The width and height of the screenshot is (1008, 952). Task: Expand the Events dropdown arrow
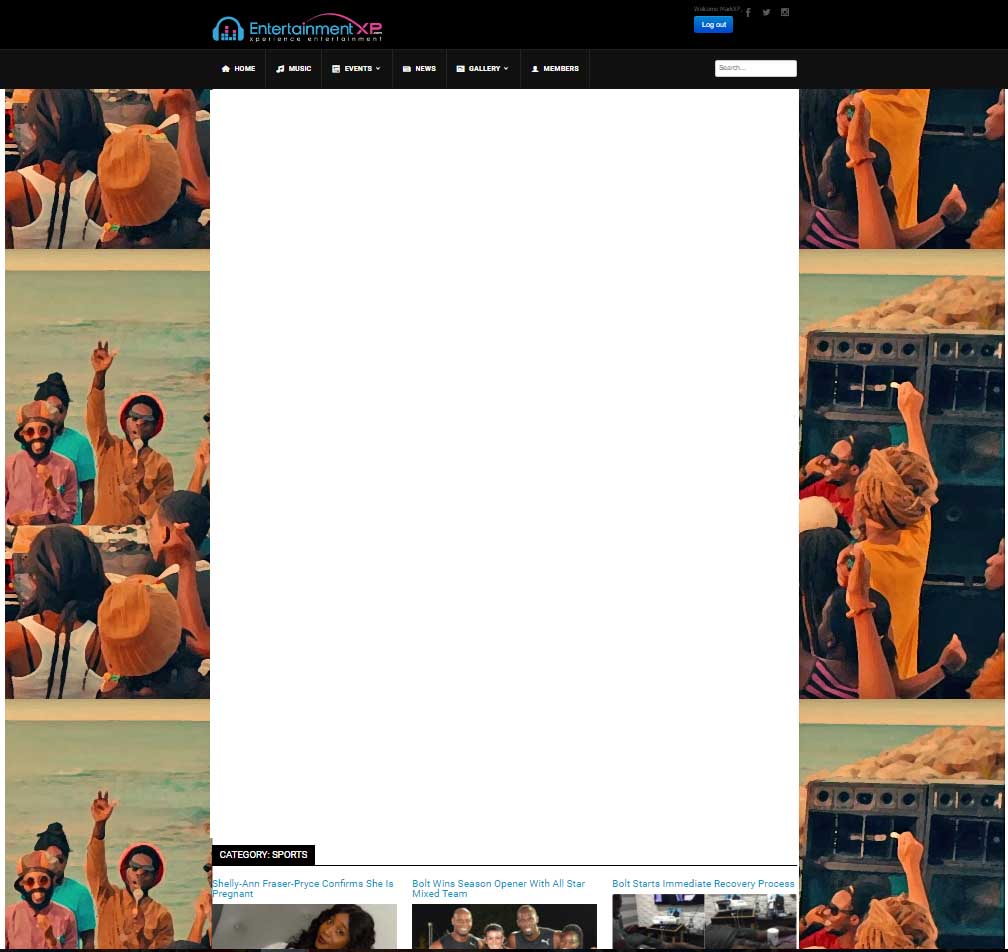click(378, 69)
